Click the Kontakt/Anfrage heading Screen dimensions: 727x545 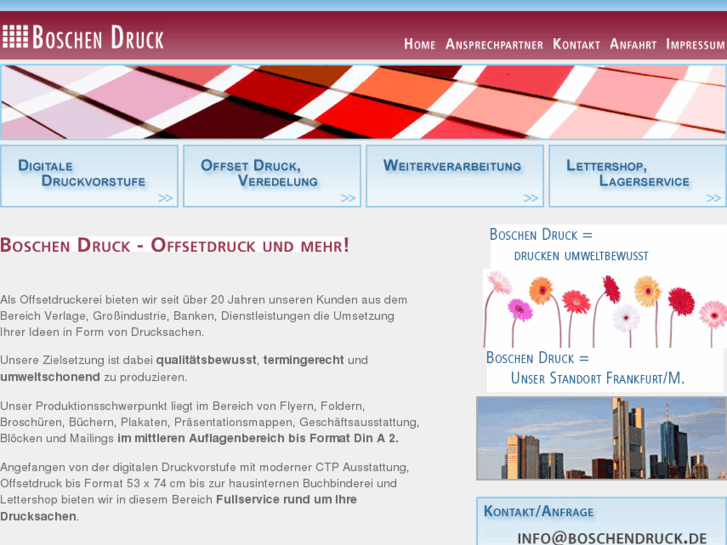tap(538, 512)
